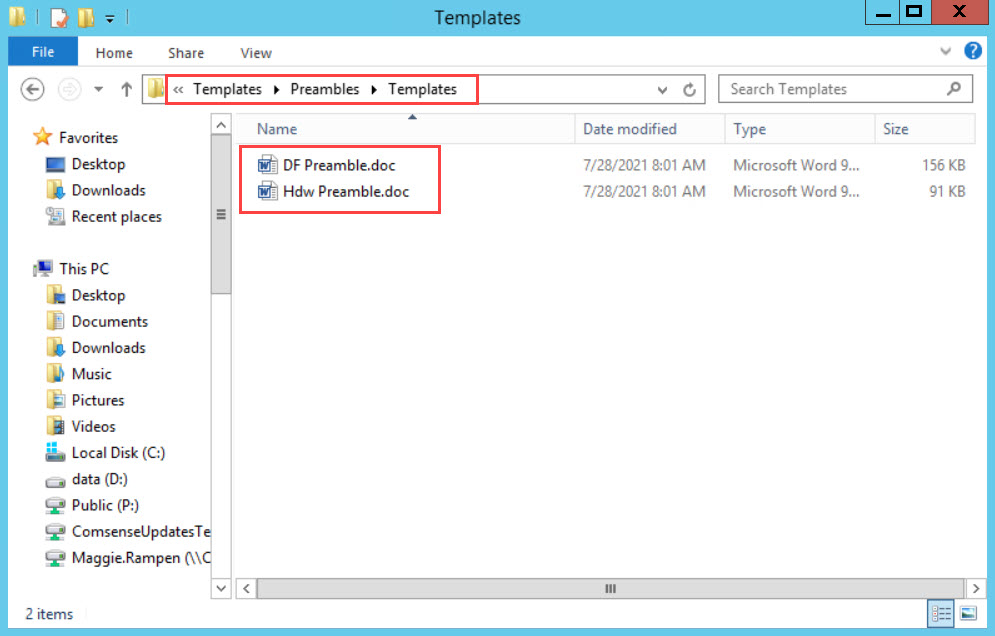Select the first Templates breadcrumb segment
The width and height of the screenshot is (995, 636).
click(x=227, y=89)
